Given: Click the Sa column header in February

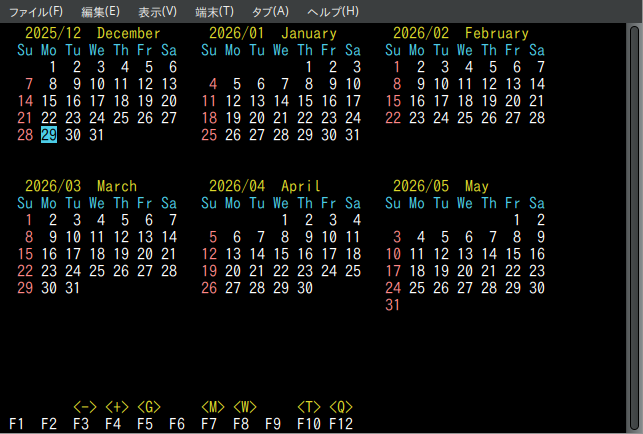Looking at the screenshot, I should (x=537, y=50).
